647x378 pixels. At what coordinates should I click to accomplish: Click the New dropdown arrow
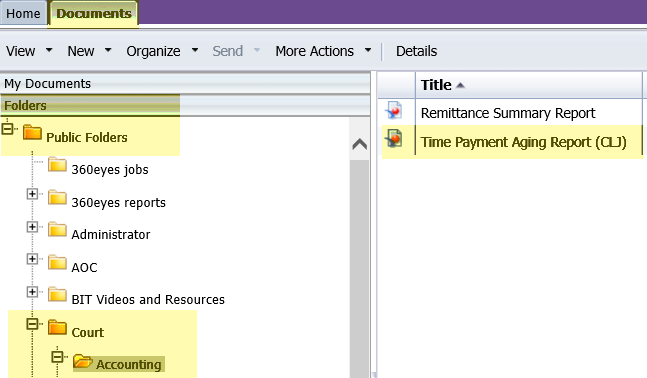point(108,50)
